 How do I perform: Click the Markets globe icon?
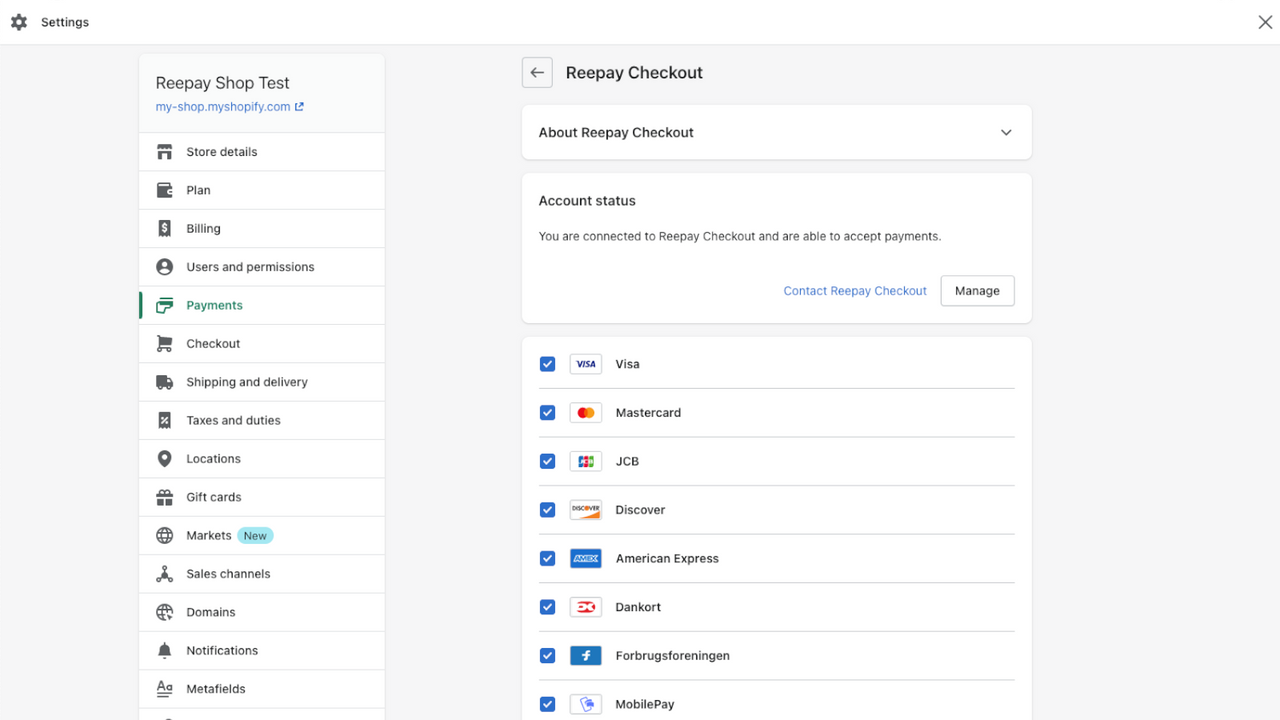pos(165,536)
